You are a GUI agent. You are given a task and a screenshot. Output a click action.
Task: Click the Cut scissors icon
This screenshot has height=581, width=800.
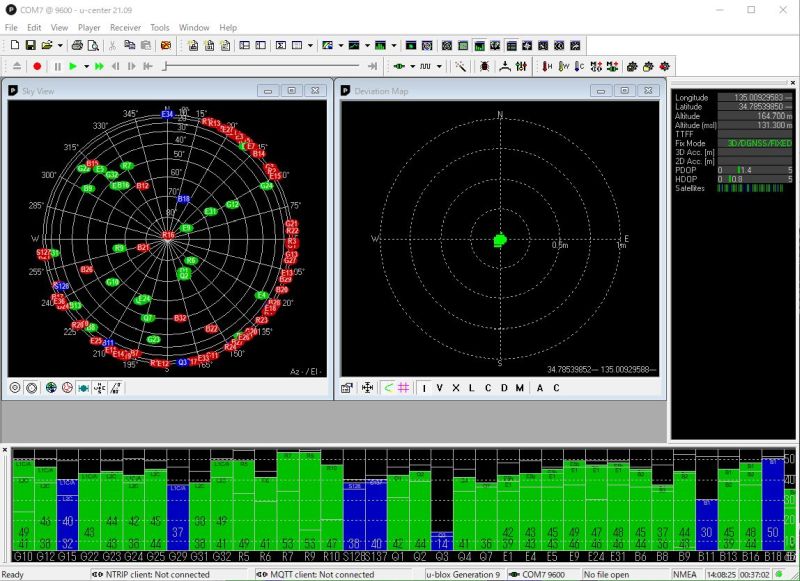pyautogui.click(x=113, y=45)
